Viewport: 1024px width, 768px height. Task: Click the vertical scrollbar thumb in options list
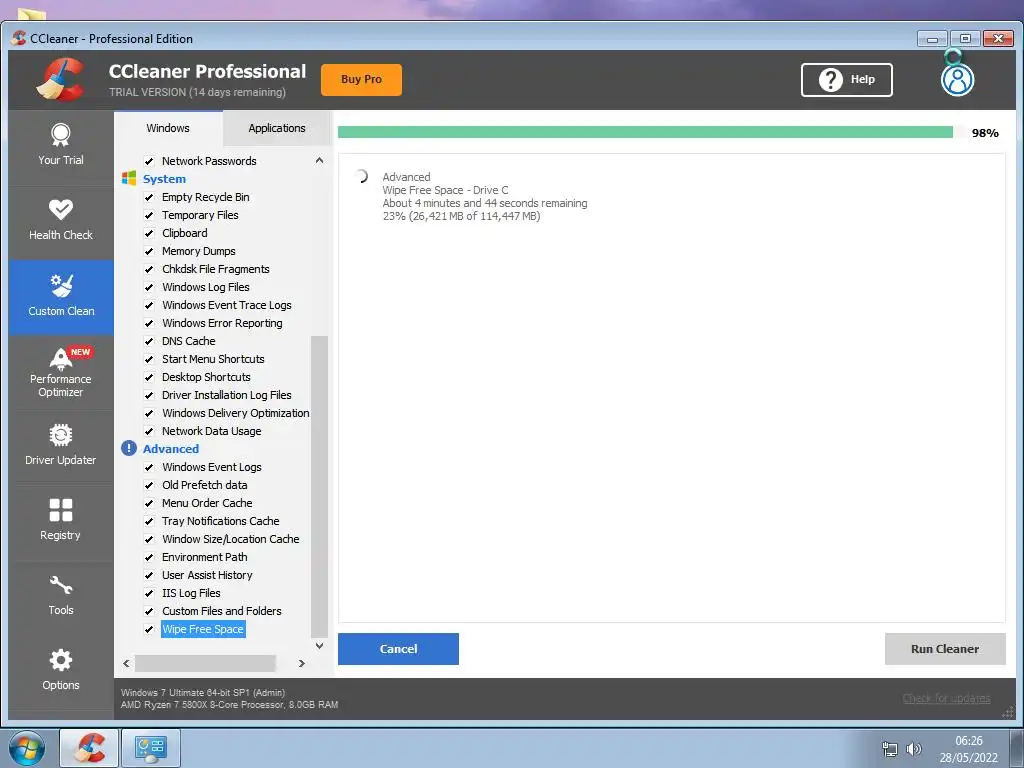319,487
